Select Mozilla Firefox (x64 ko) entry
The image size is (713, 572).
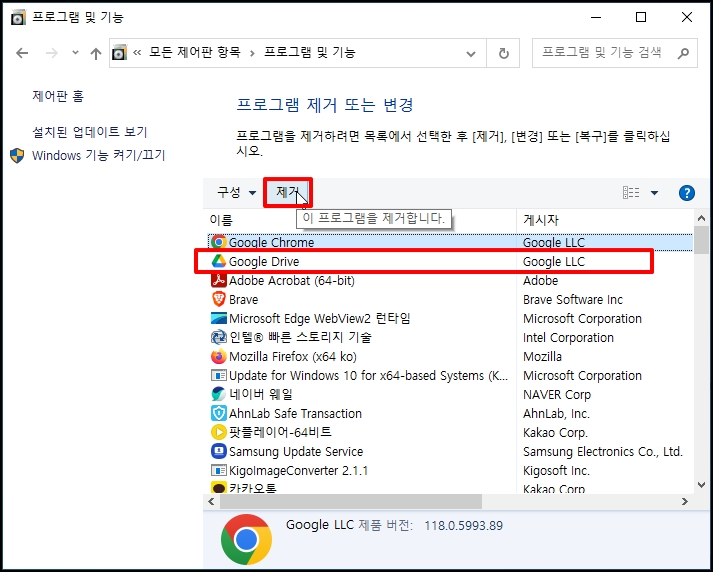click(x=293, y=356)
